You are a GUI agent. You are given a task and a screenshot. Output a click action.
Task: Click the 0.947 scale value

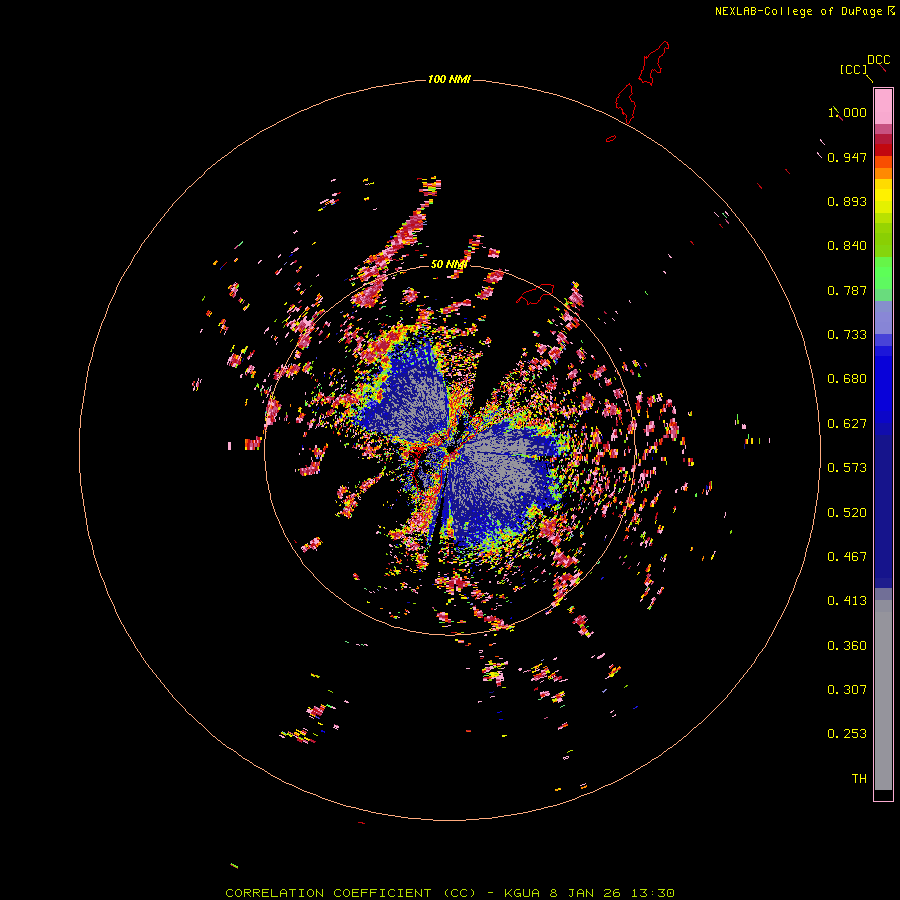[x=847, y=157]
